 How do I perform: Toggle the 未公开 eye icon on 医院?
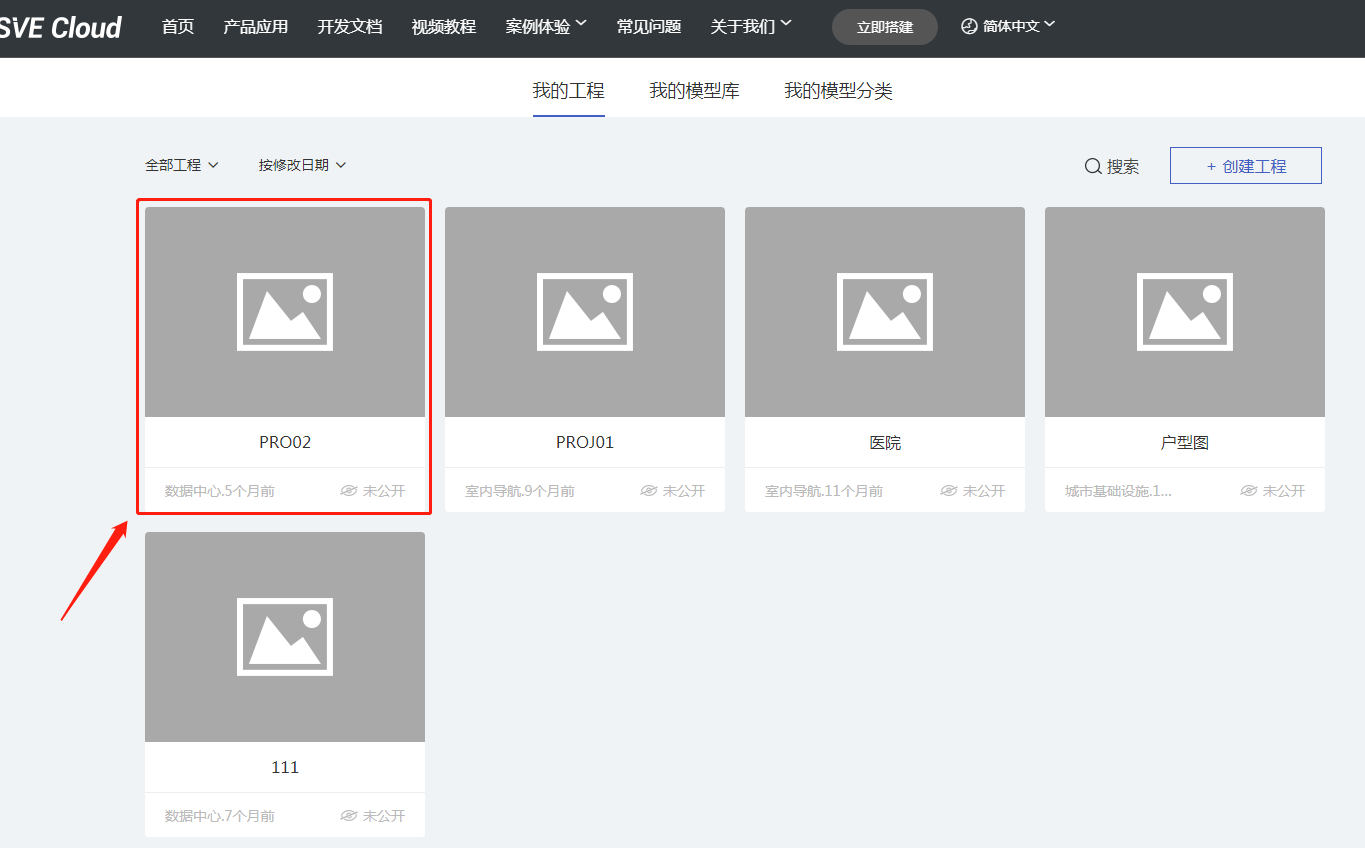[x=949, y=491]
